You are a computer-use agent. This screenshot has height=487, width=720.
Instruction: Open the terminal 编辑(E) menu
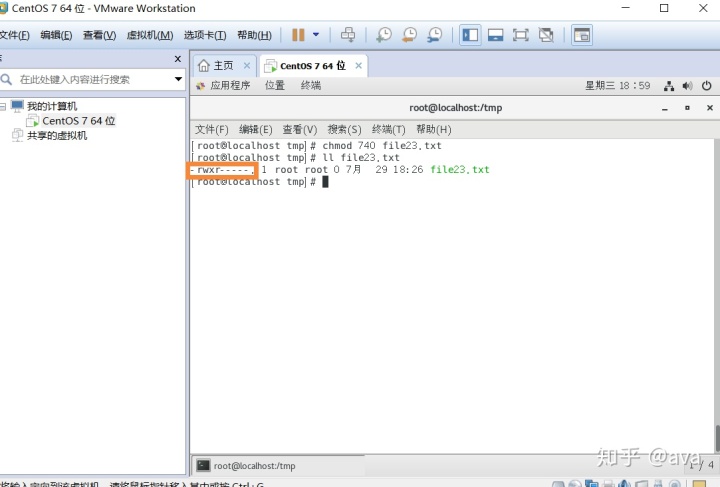[x=256, y=129]
